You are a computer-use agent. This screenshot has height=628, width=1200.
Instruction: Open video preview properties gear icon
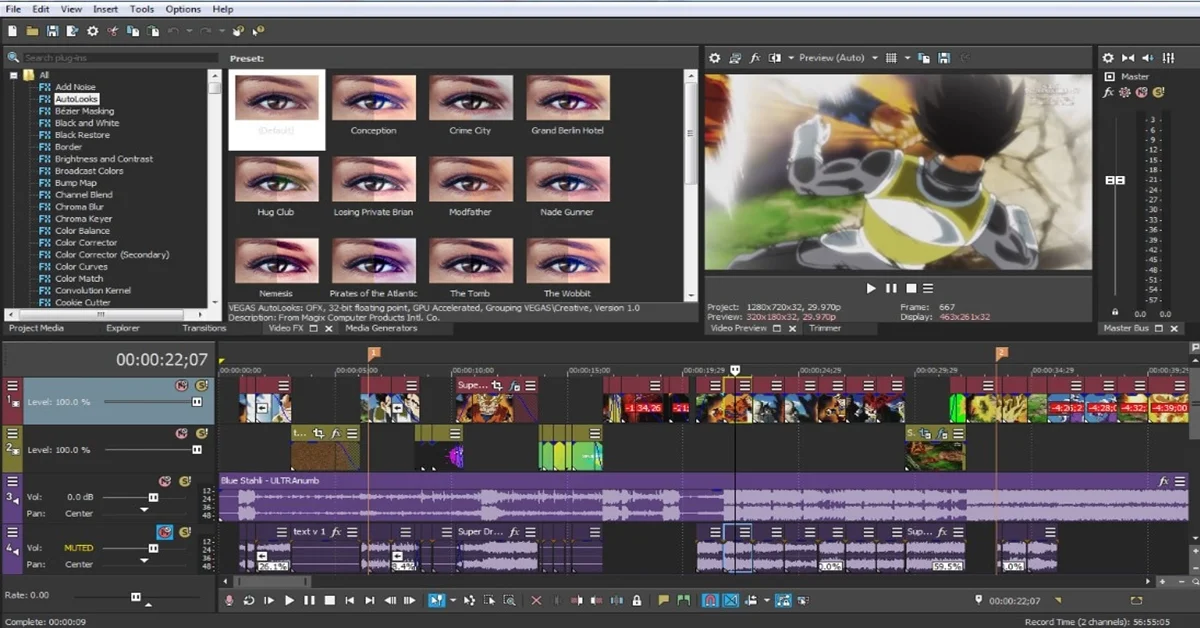tap(714, 58)
